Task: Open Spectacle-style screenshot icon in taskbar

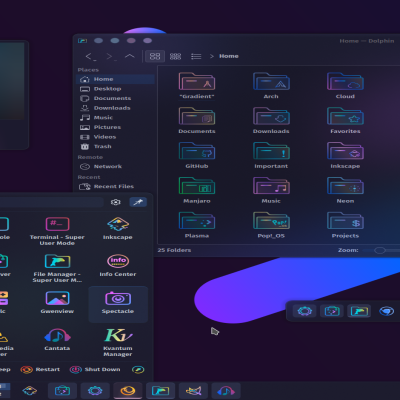Action: click(x=62, y=390)
